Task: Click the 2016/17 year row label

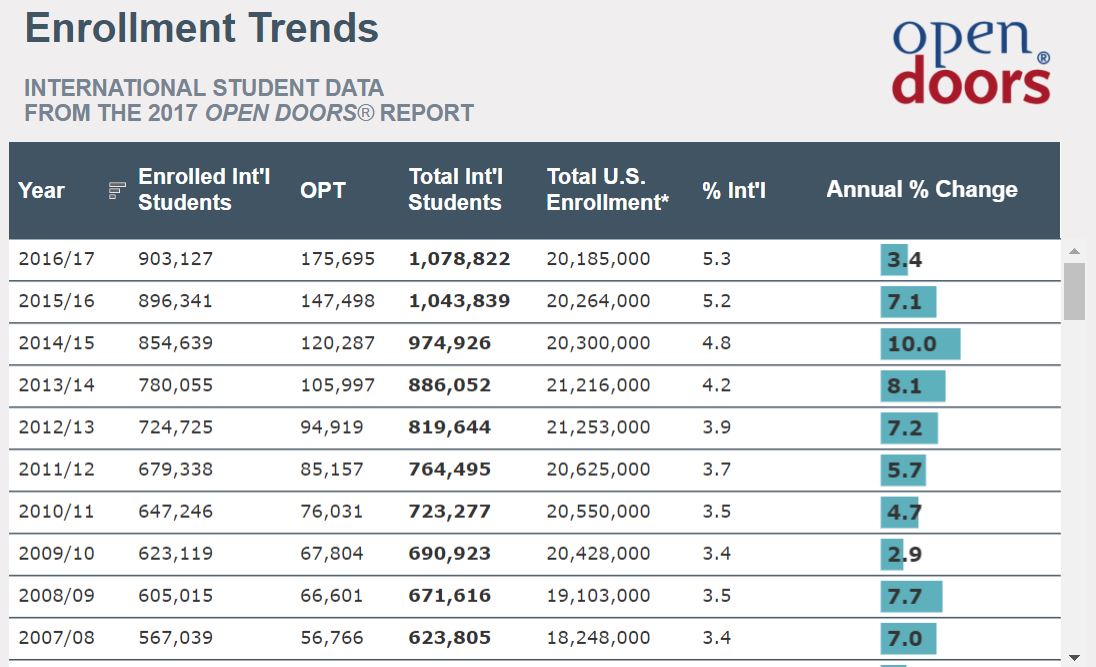Action: click(x=57, y=259)
